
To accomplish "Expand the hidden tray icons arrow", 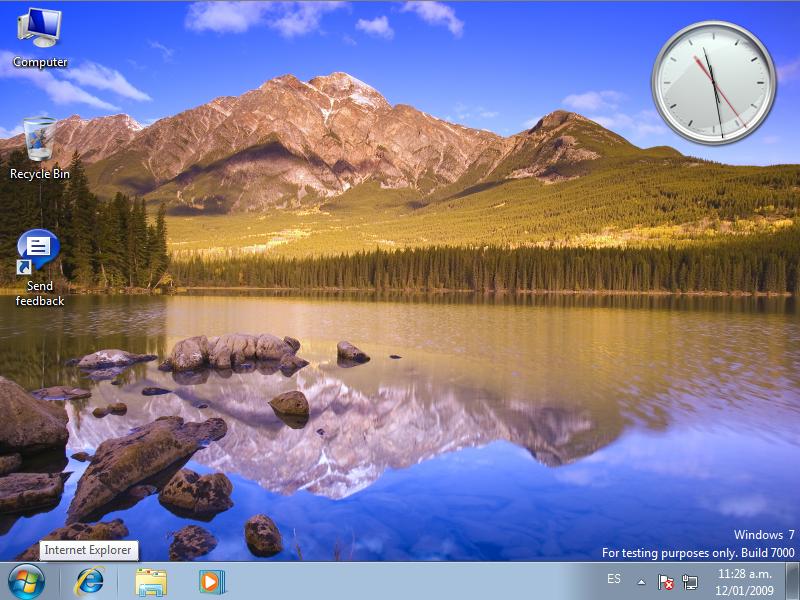I will point(641,581).
